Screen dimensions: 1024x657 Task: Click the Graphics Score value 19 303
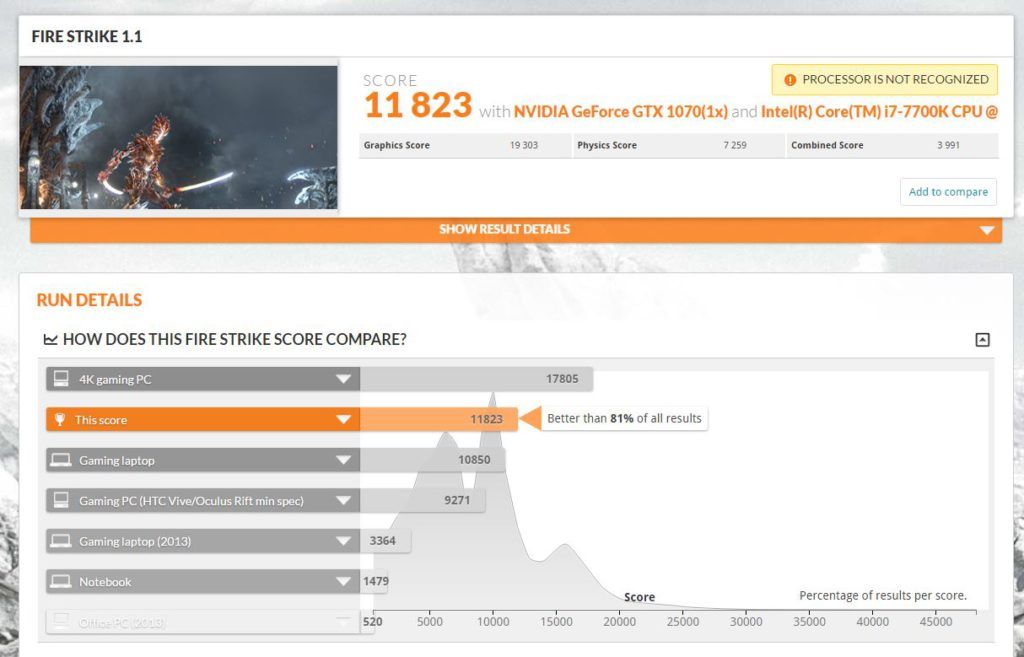[524, 145]
